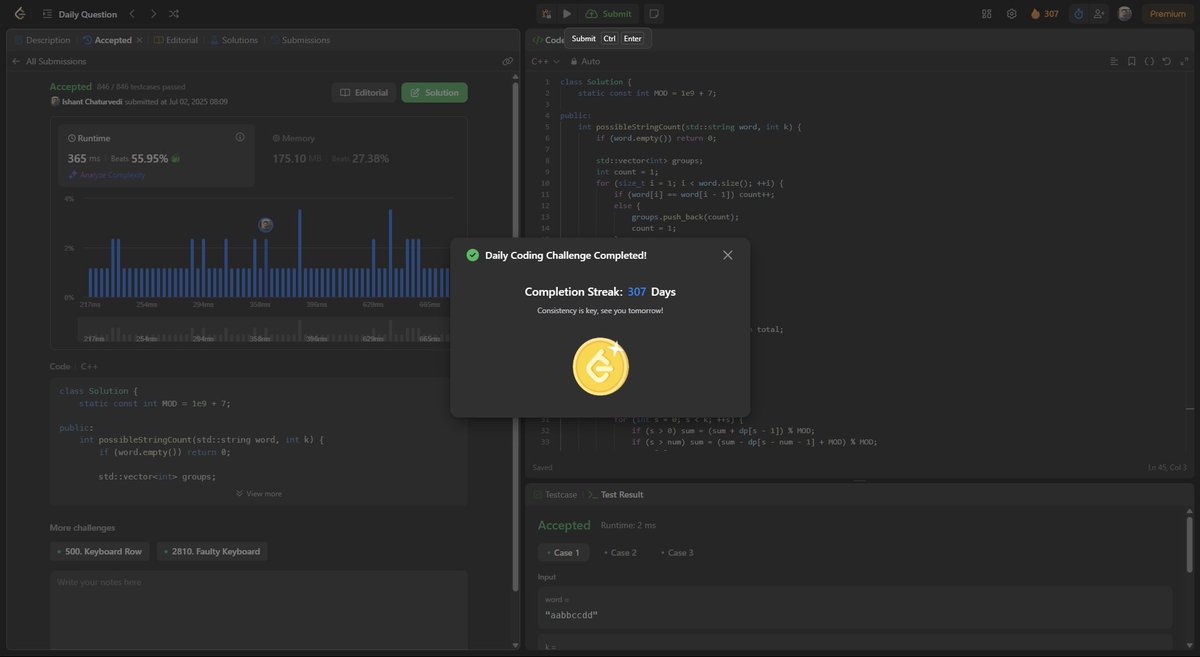Open the profile avatar menu
The image size is (1200, 657).
[1125, 14]
